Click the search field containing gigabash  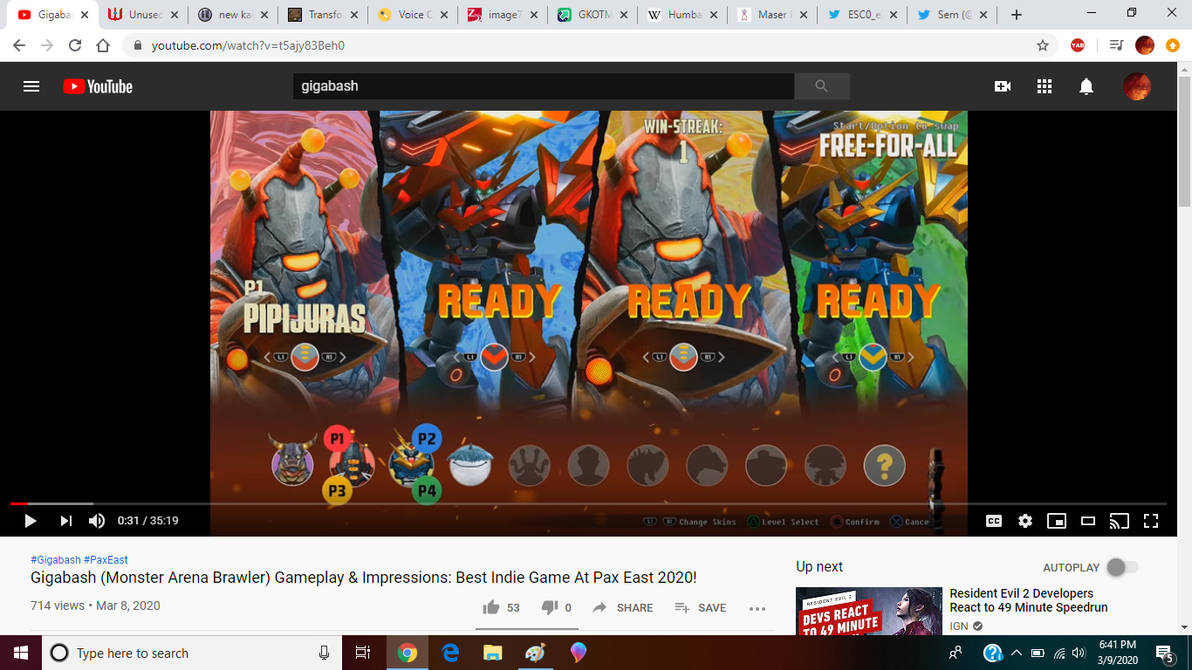click(544, 86)
